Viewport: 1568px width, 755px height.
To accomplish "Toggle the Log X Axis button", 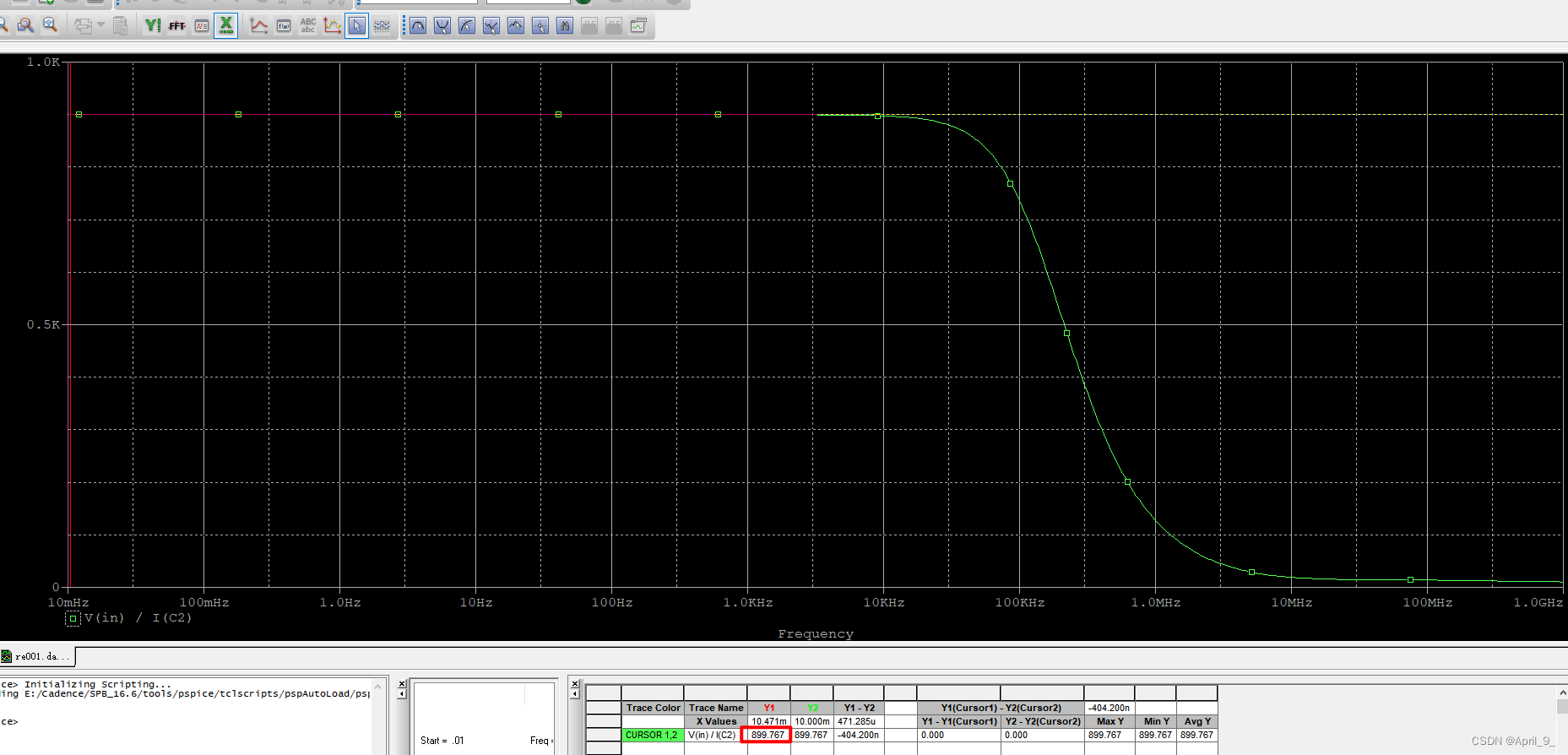I will click(226, 25).
